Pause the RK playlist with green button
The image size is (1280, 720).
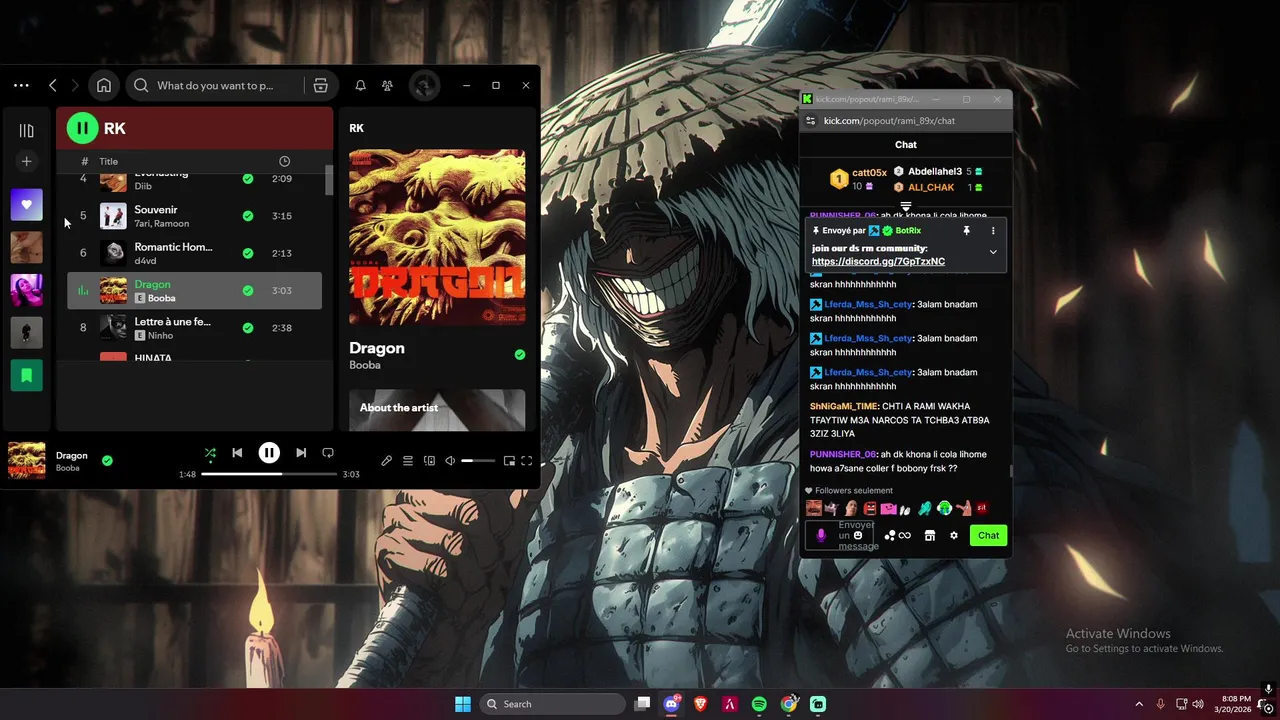click(x=82, y=128)
